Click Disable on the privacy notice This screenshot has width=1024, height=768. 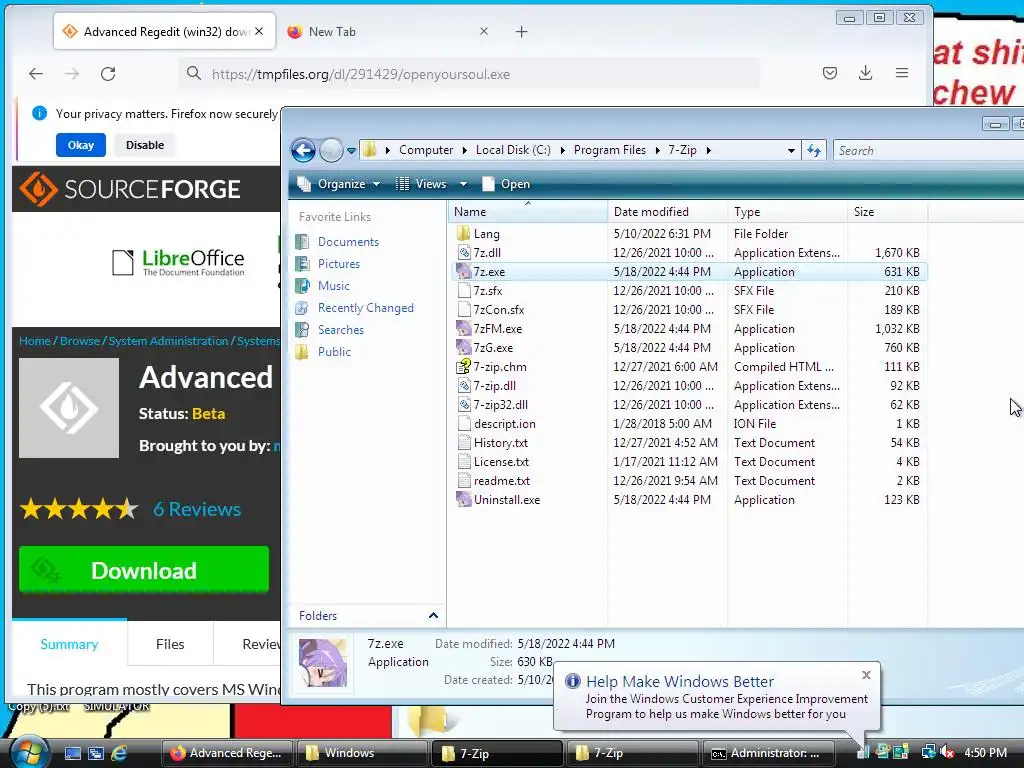[145, 145]
